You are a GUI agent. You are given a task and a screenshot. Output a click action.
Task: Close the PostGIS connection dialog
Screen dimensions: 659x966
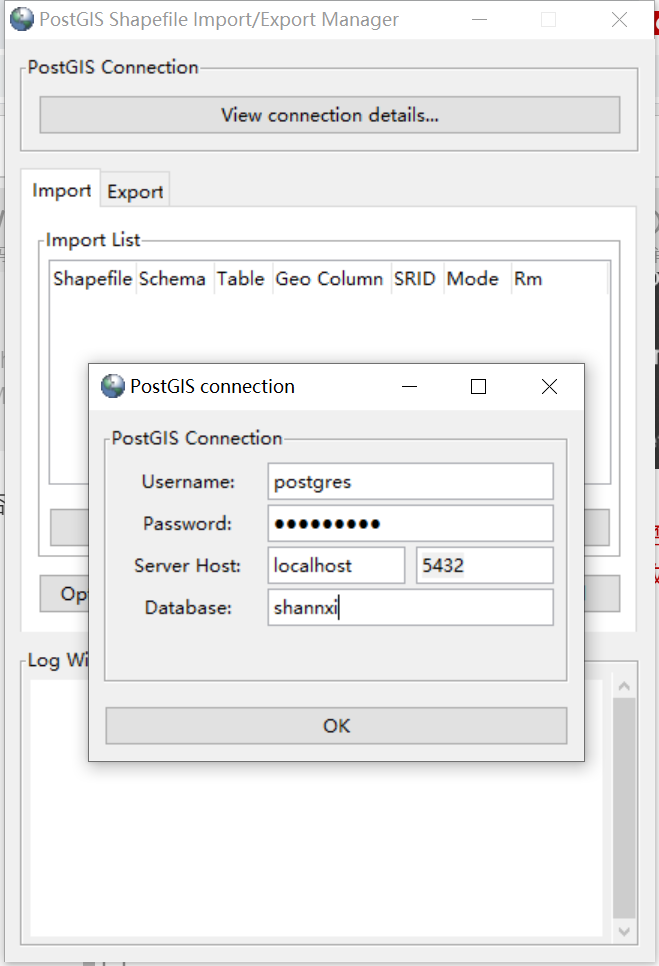pyautogui.click(x=549, y=386)
